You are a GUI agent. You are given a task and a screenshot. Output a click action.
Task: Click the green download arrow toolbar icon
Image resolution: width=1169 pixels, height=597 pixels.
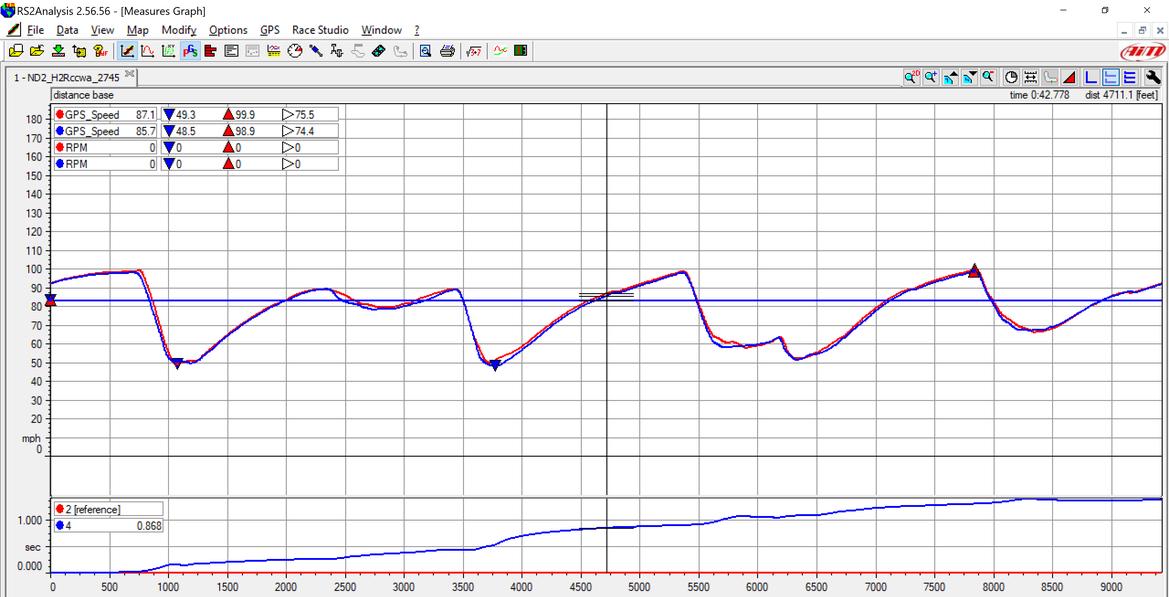click(x=58, y=51)
